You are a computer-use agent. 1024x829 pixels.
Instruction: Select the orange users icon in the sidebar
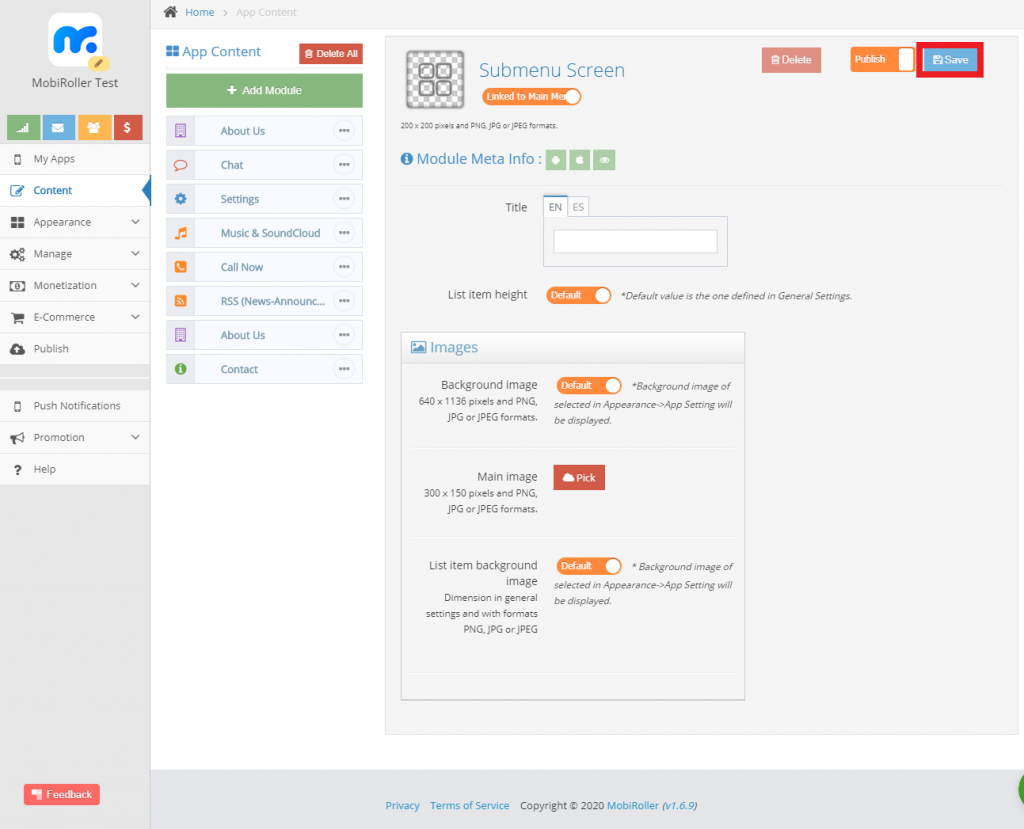[93, 128]
